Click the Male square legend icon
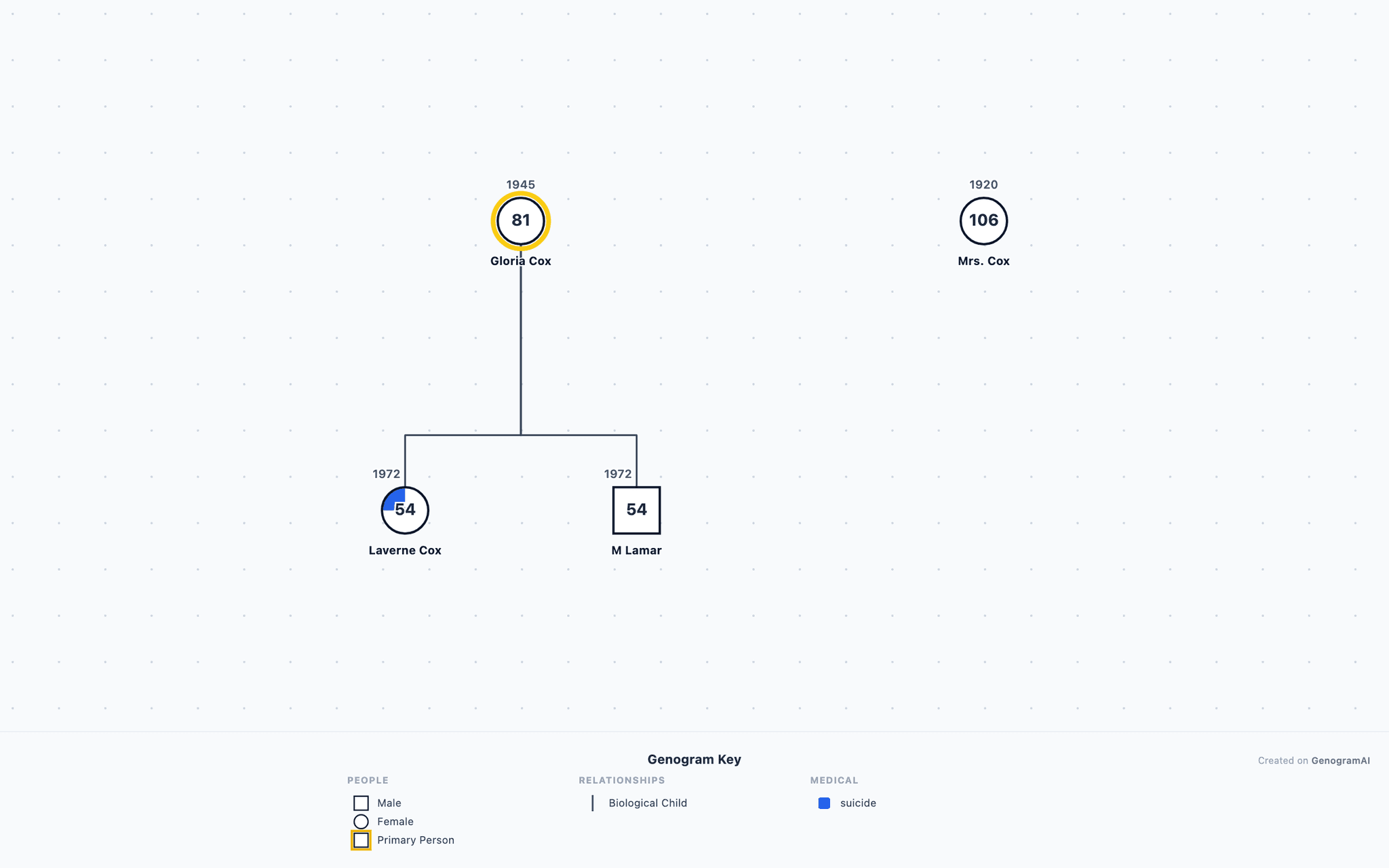The image size is (1389, 868). click(361, 803)
